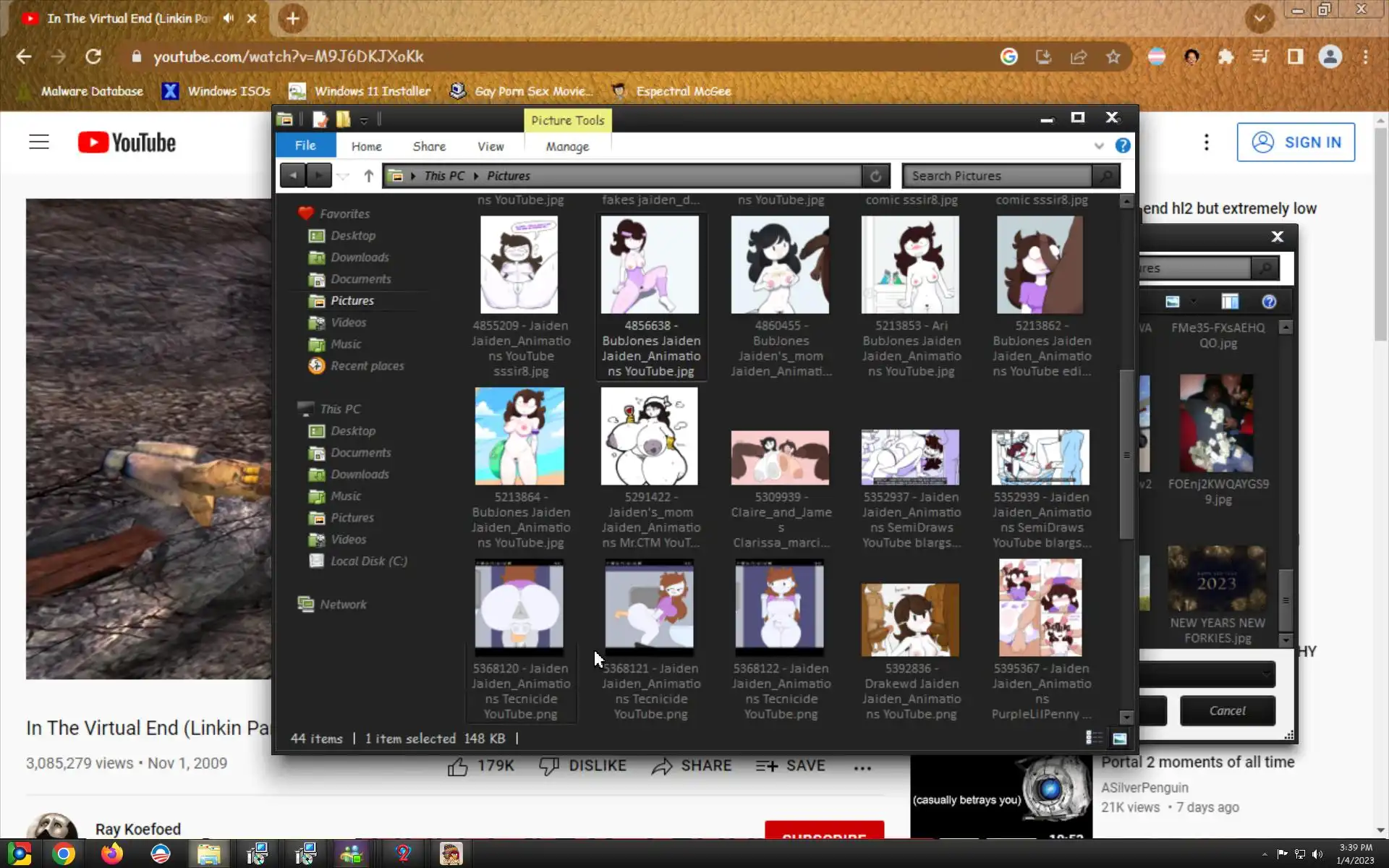This screenshot has width=1389, height=868.
Task: Click the Explorer Help question mark icon
Action: (x=1123, y=146)
